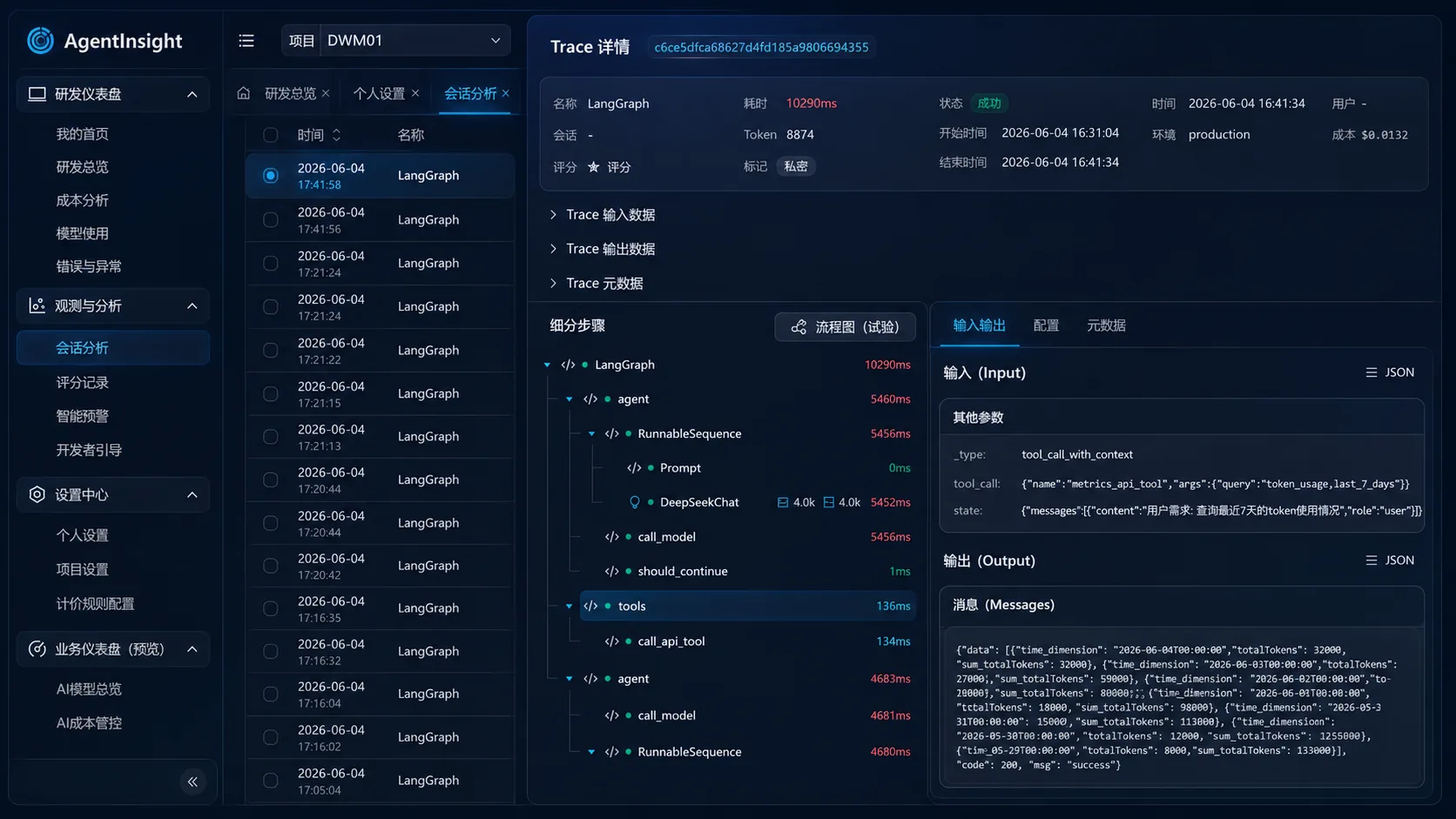
Task: Select radio for 17:20:42 row
Action: [271, 566]
